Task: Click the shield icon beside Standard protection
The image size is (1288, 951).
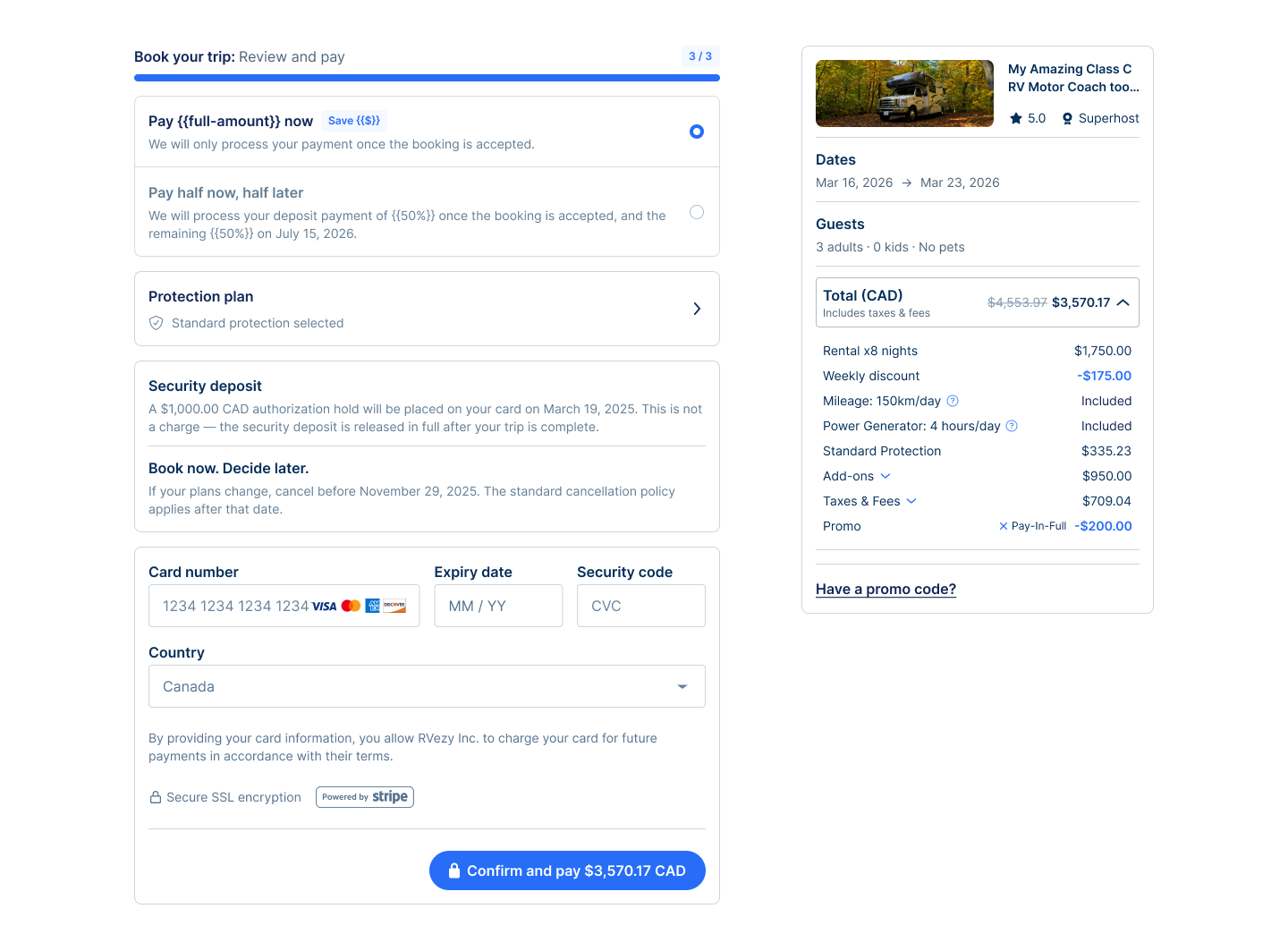Action: click(156, 323)
